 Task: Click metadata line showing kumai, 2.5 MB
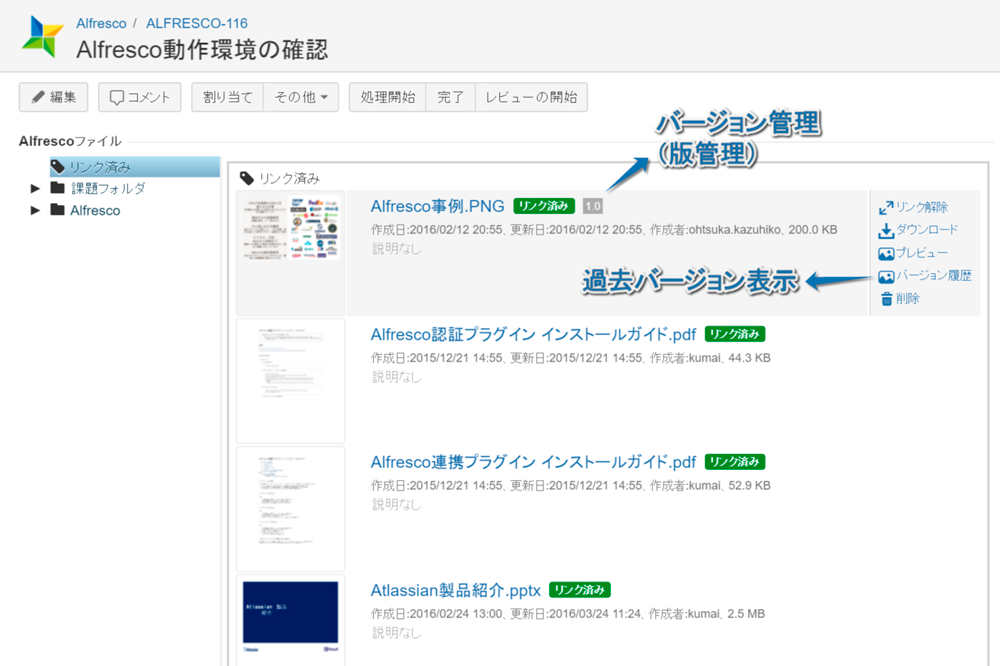tap(568, 614)
